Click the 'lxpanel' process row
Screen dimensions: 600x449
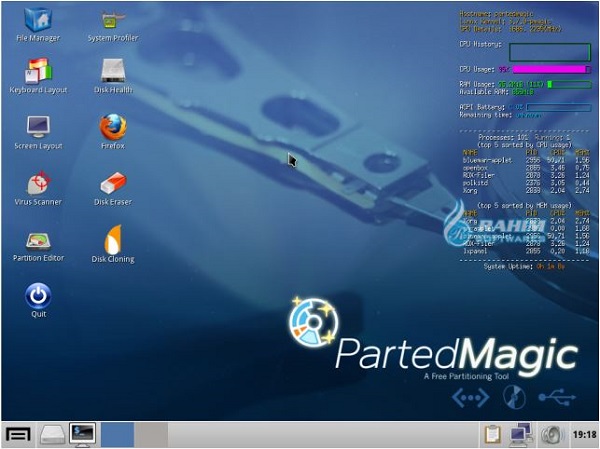pyautogui.click(x=526, y=251)
